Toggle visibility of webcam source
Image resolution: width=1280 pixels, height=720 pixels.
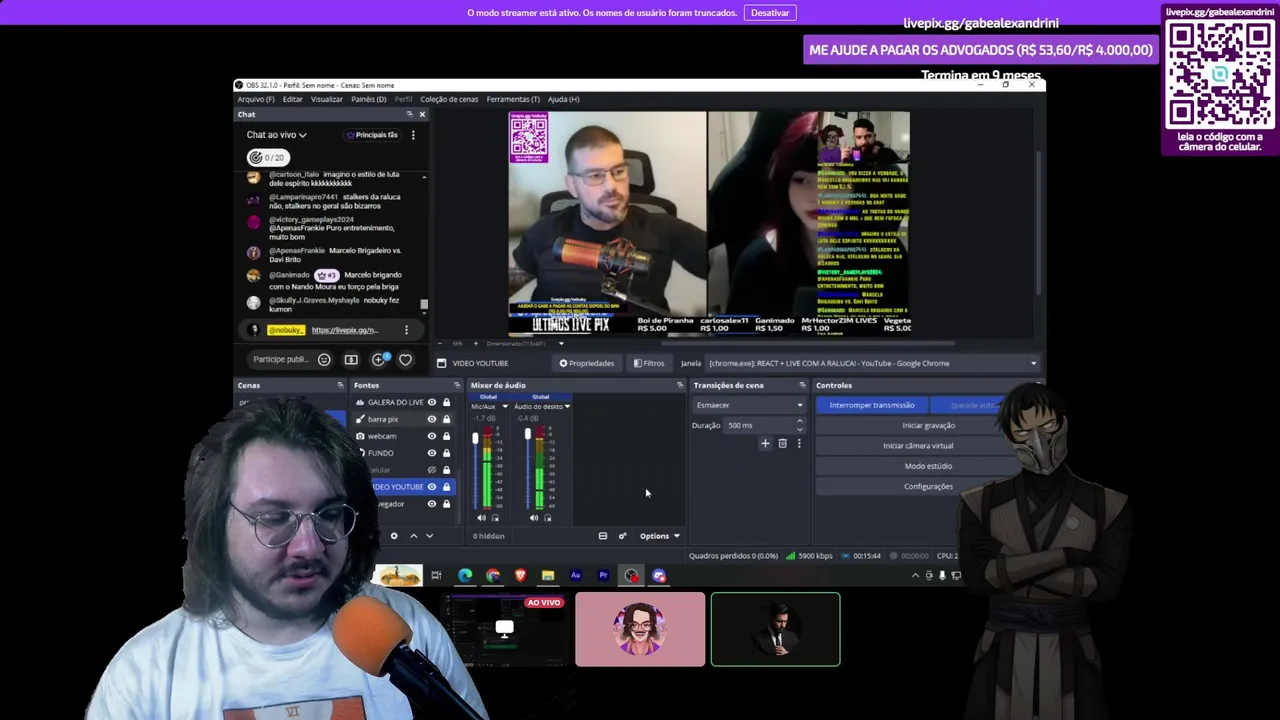(432, 436)
